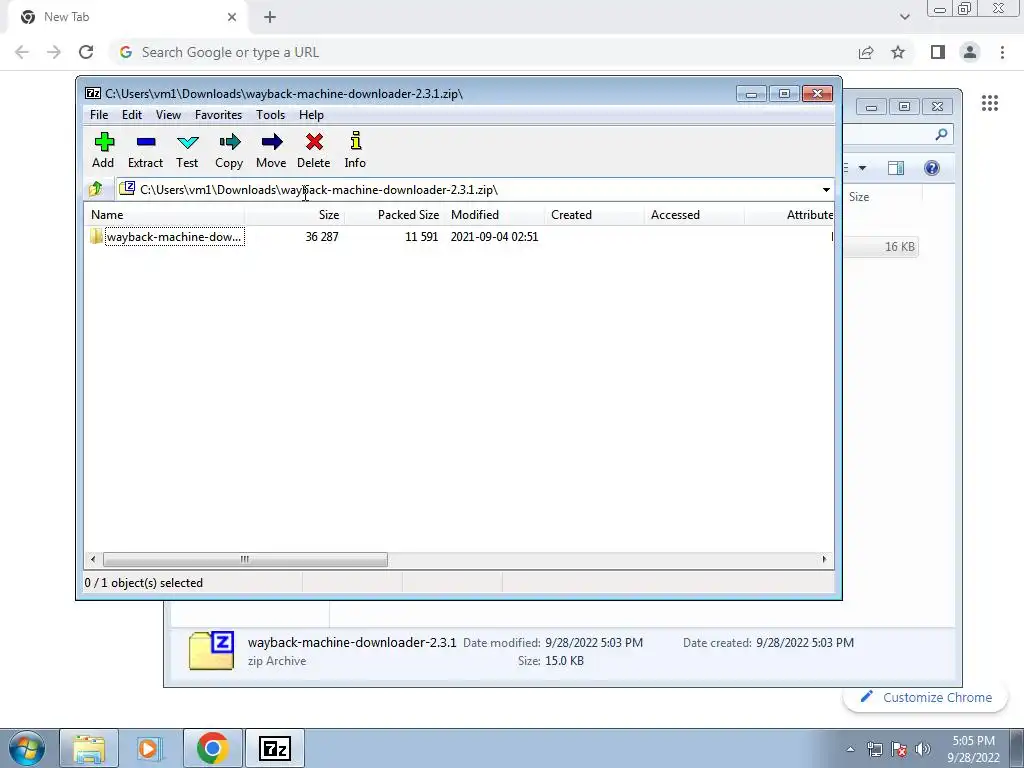Expand Chrome tab search chevron
Screen dimensions: 1024x768
pos(904,17)
